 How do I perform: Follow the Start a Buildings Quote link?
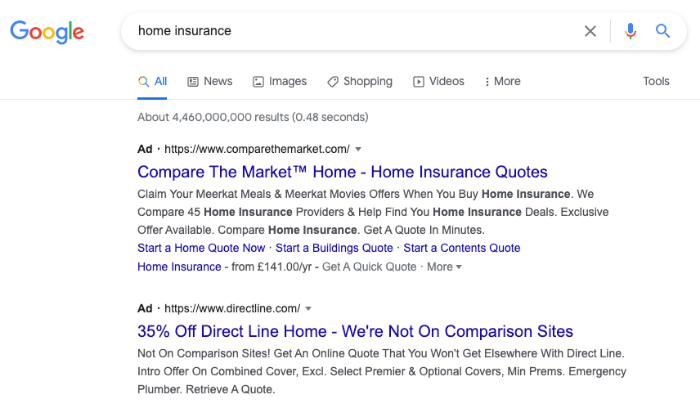pyautogui.click(x=334, y=248)
